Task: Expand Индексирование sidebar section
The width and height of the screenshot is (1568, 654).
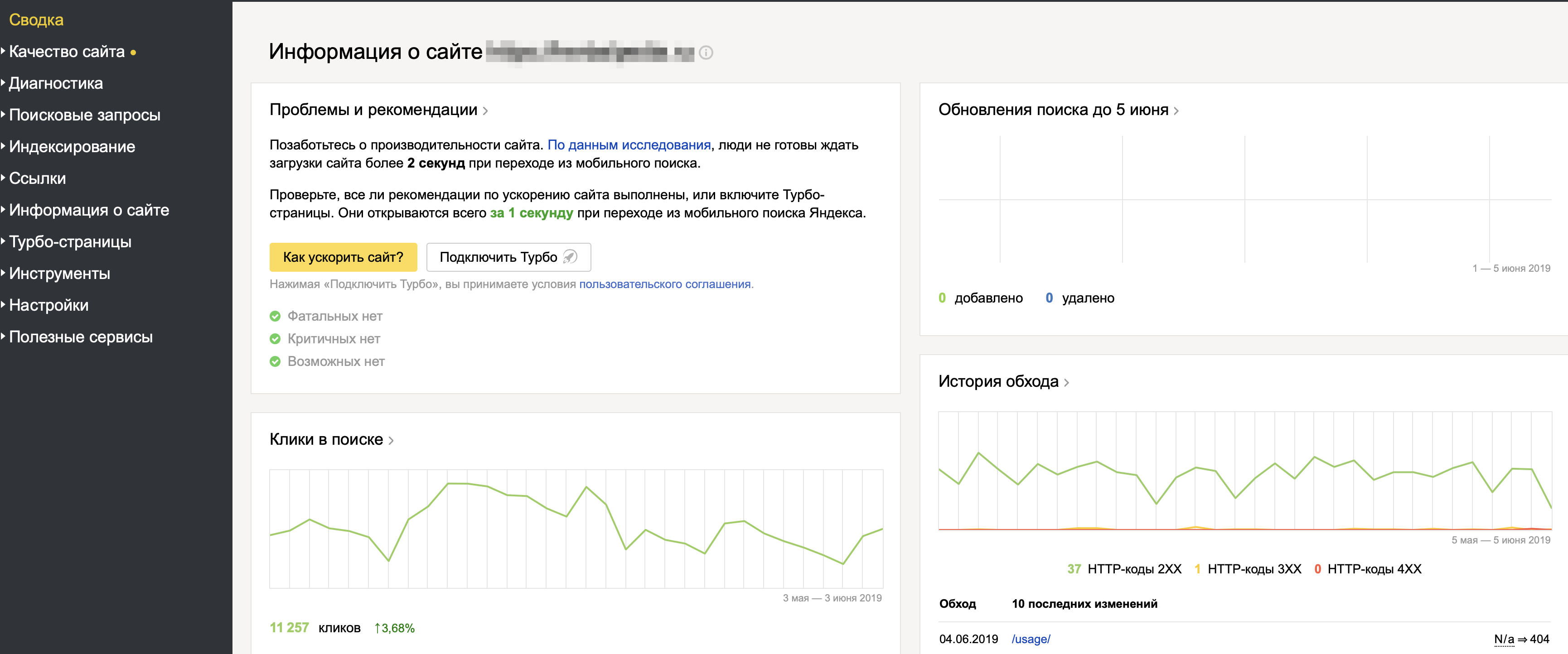Action: pos(72,147)
